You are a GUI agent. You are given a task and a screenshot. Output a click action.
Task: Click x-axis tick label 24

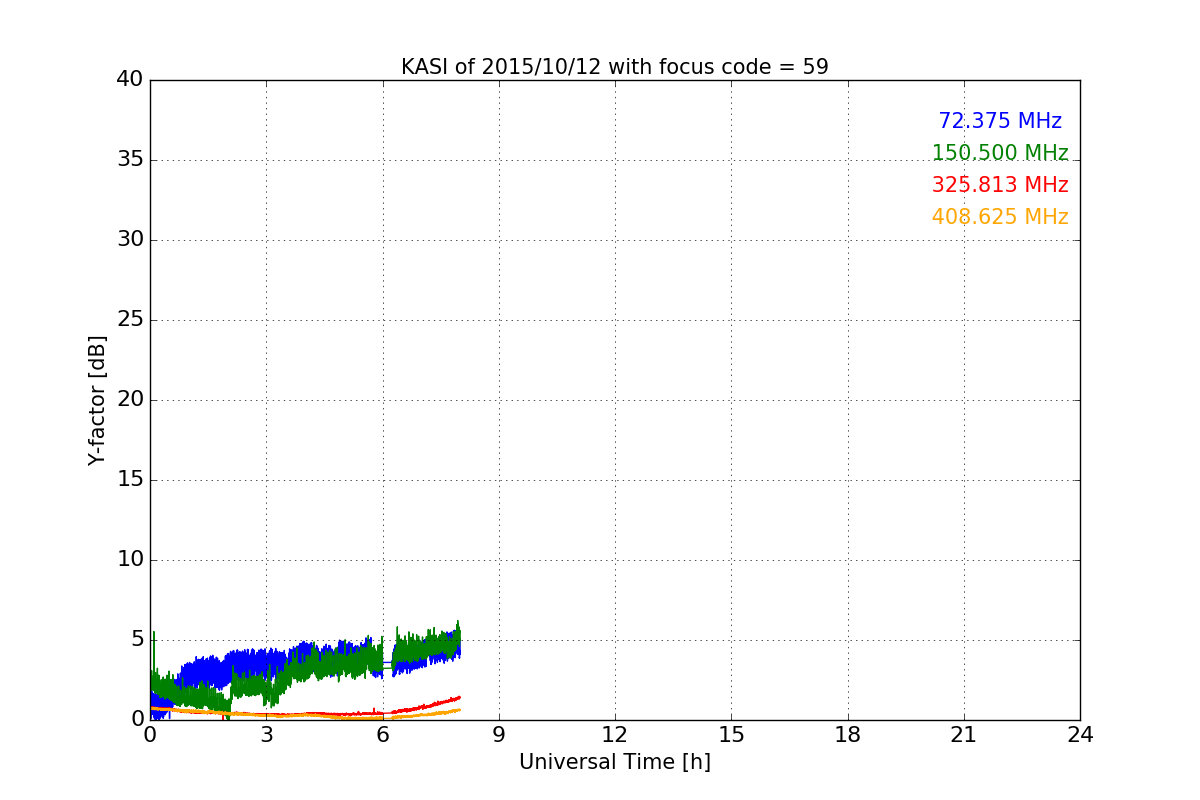coord(1080,735)
